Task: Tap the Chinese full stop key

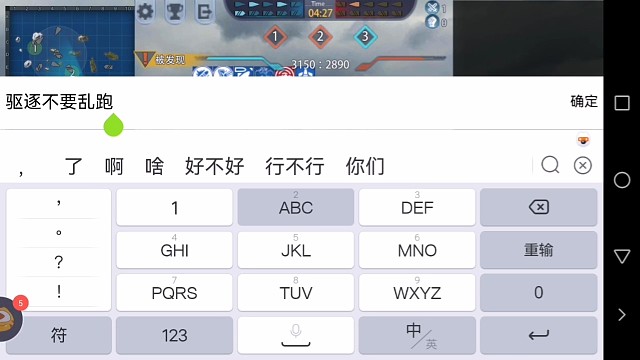Action: (x=59, y=233)
